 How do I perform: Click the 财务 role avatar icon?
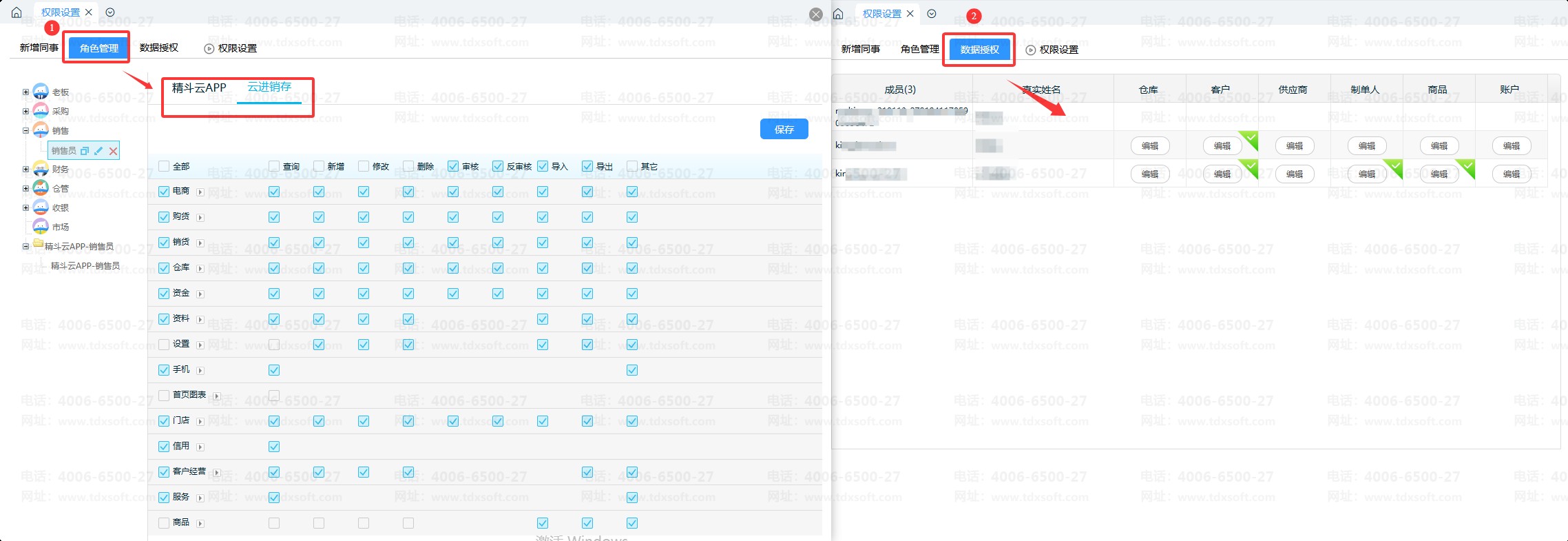click(41, 169)
